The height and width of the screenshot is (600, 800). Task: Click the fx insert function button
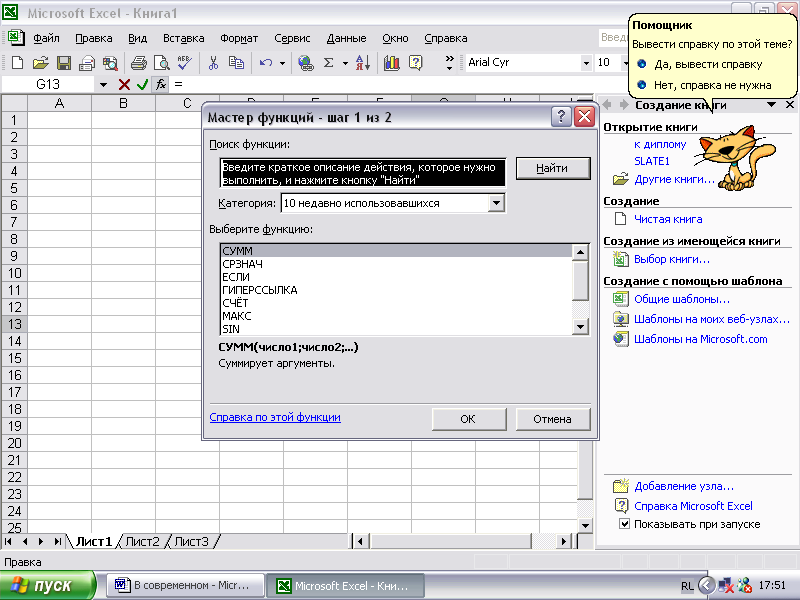click(161, 85)
